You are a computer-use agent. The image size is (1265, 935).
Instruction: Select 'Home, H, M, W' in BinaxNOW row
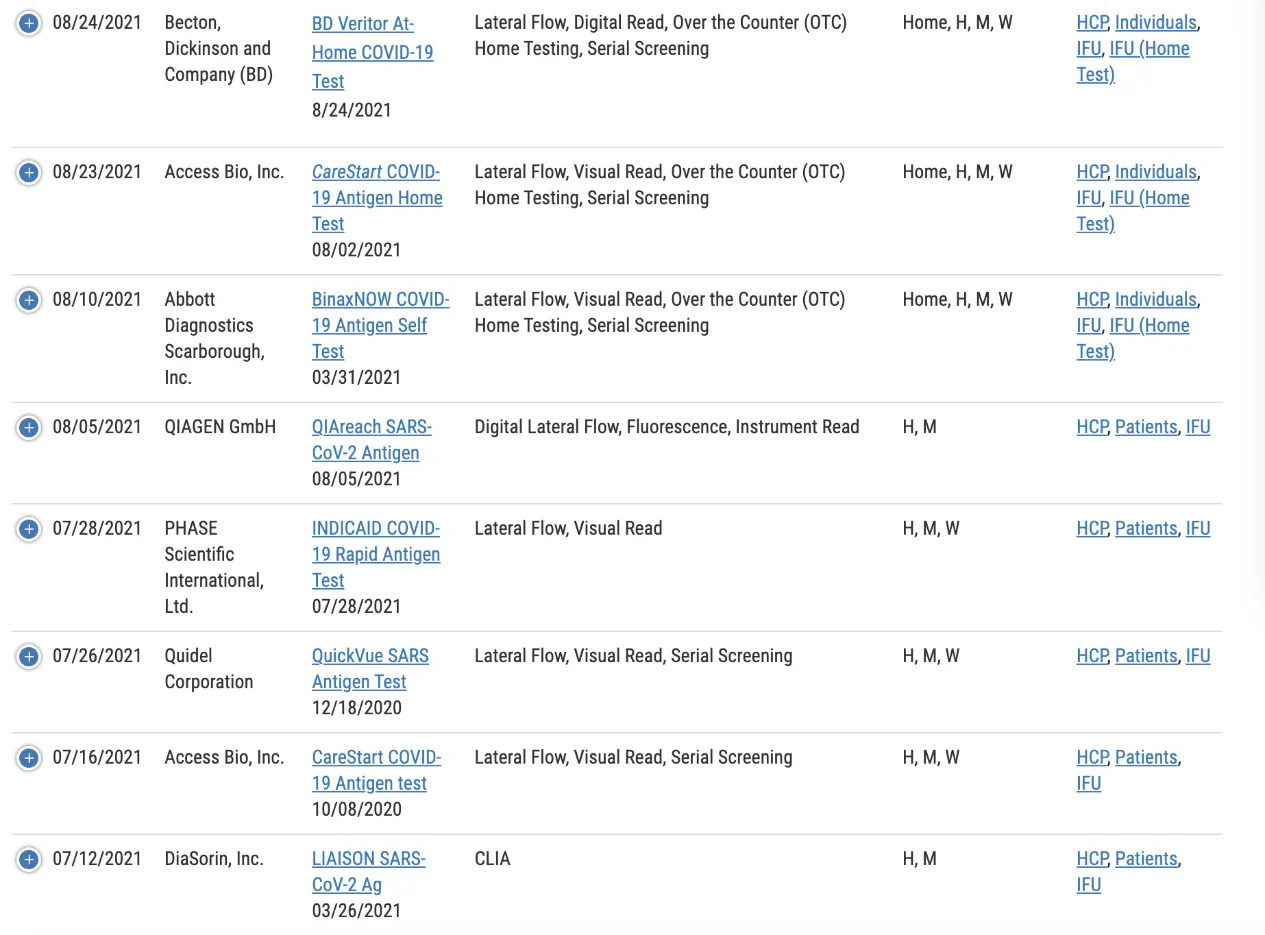[x=958, y=299]
